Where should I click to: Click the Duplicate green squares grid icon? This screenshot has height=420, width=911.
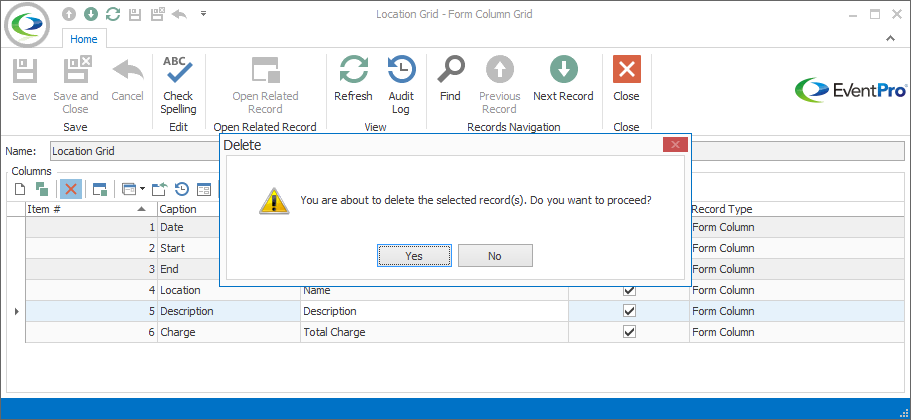42,189
